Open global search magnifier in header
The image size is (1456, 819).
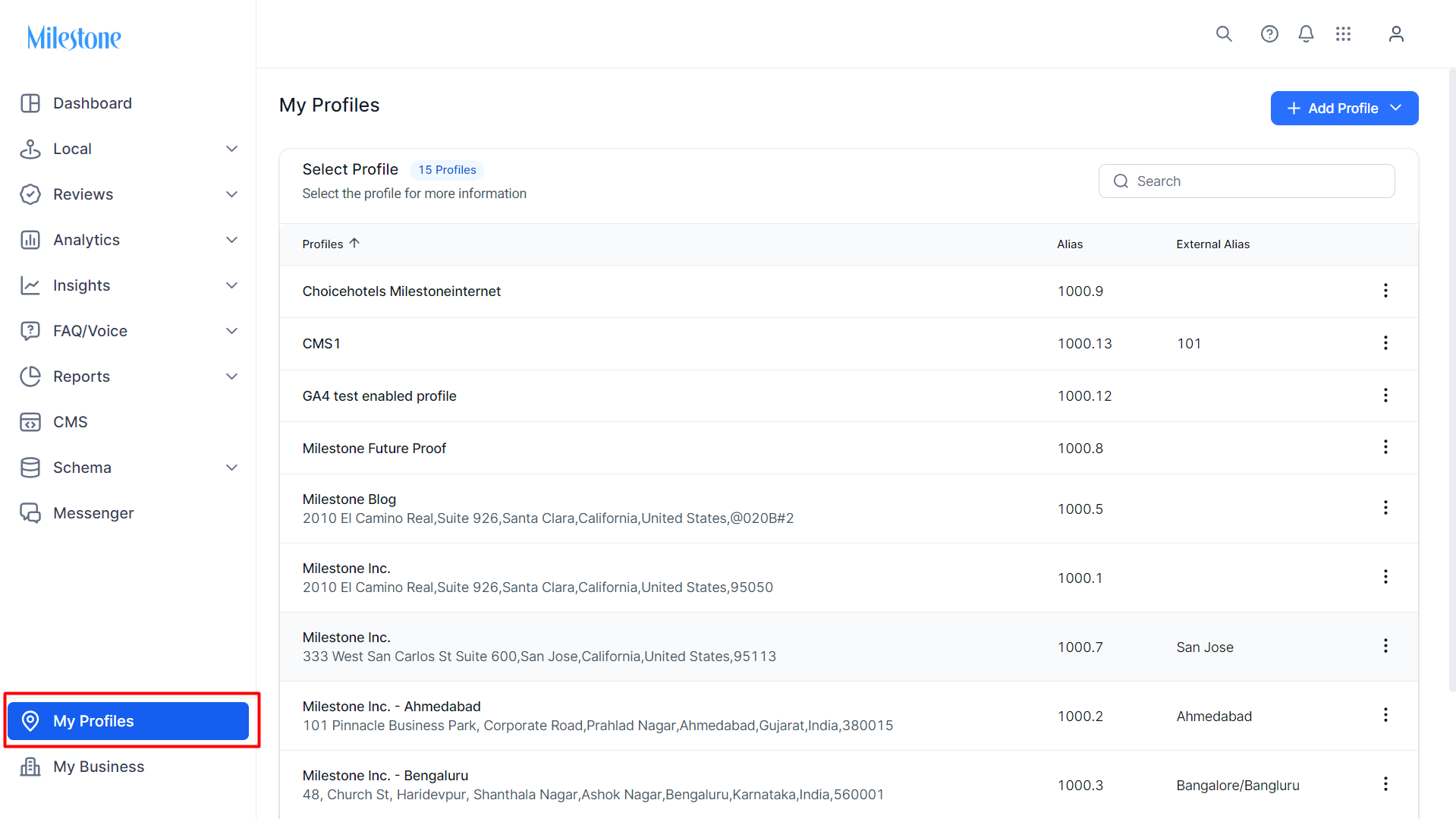click(x=1224, y=34)
